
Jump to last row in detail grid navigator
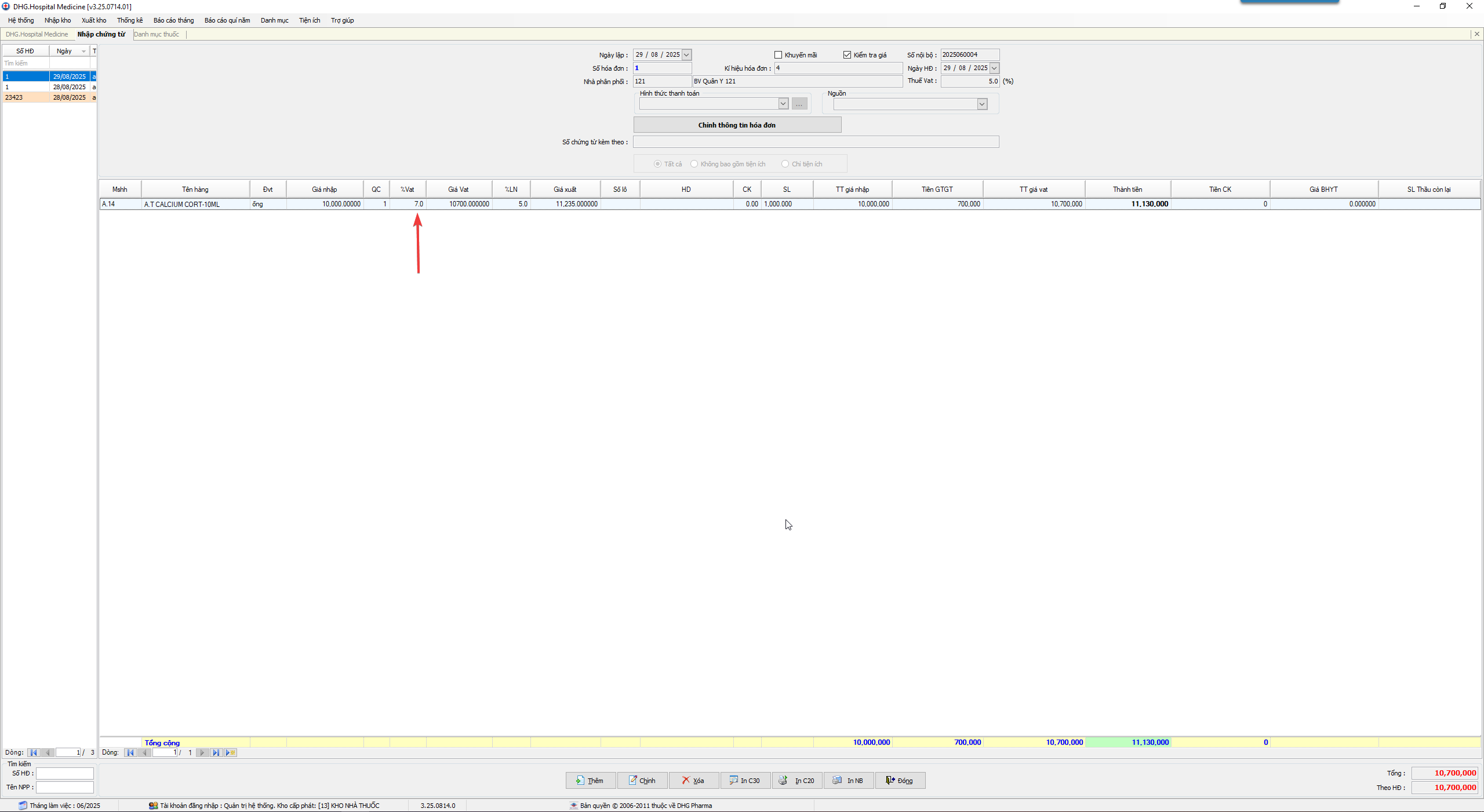216,753
